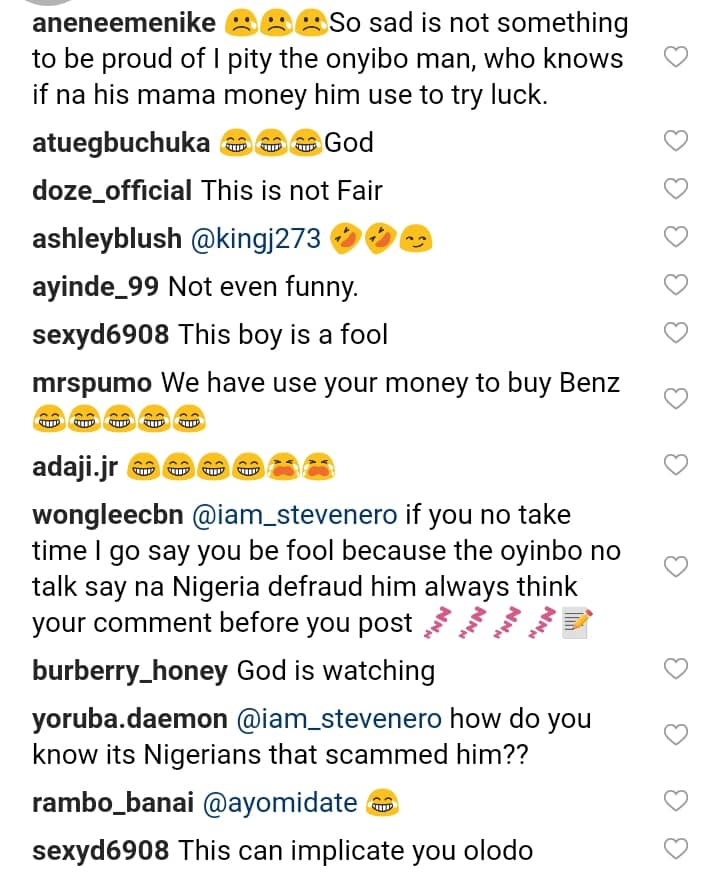Like rambo_banai's comment
This screenshot has height=873, width=707.
677,800
